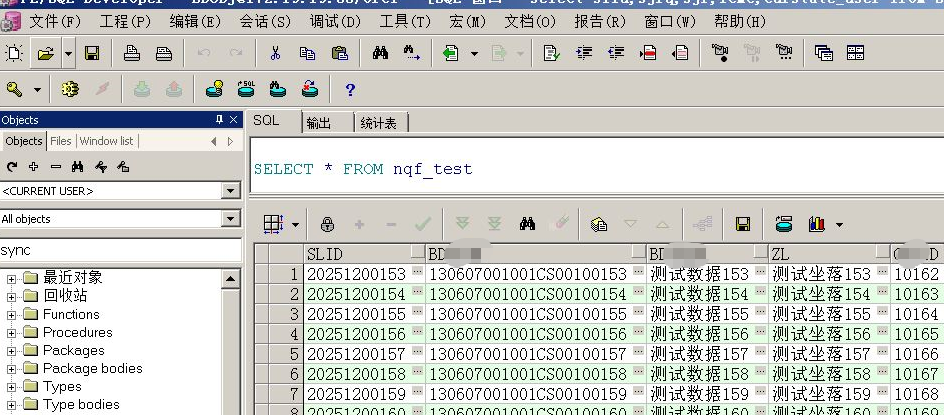The width and height of the screenshot is (944, 415).
Task: Click the Paste clipboard icon
Action: click(x=340, y=53)
